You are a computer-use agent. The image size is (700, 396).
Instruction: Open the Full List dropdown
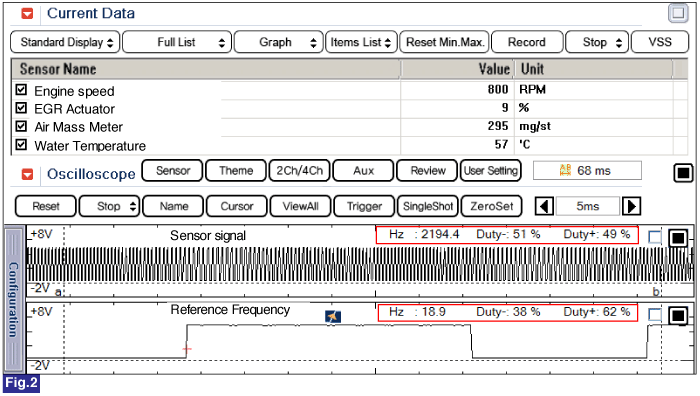[x=177, y=42]
